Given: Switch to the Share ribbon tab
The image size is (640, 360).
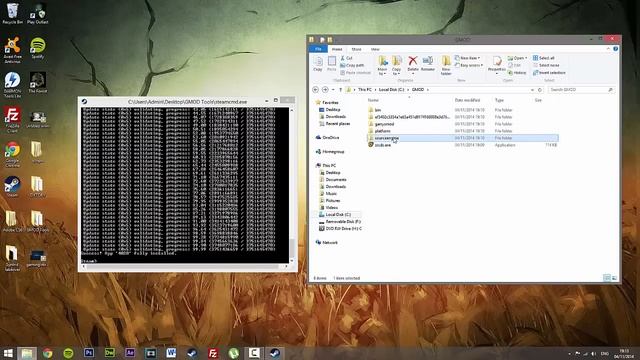Looking at the screenshot, I should pos(356,49).
